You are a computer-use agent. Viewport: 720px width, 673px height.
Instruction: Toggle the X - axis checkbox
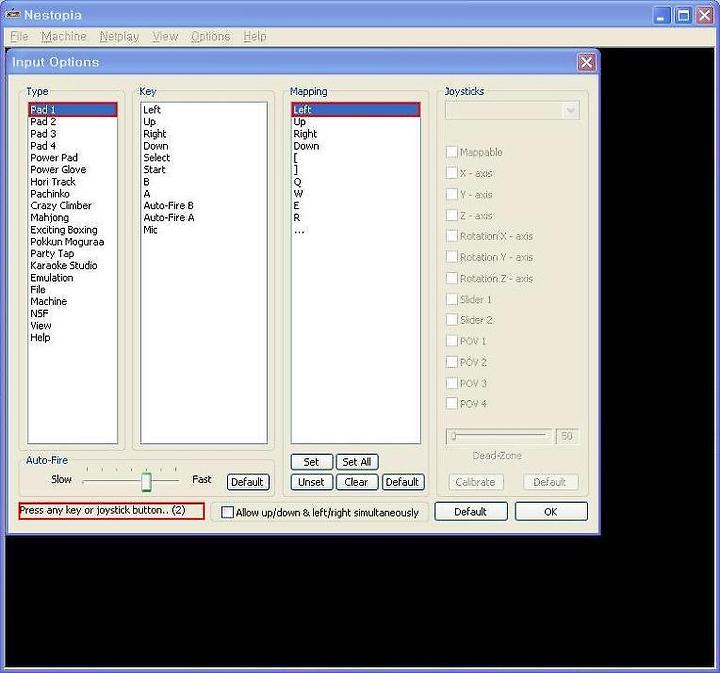click(452, 173)
